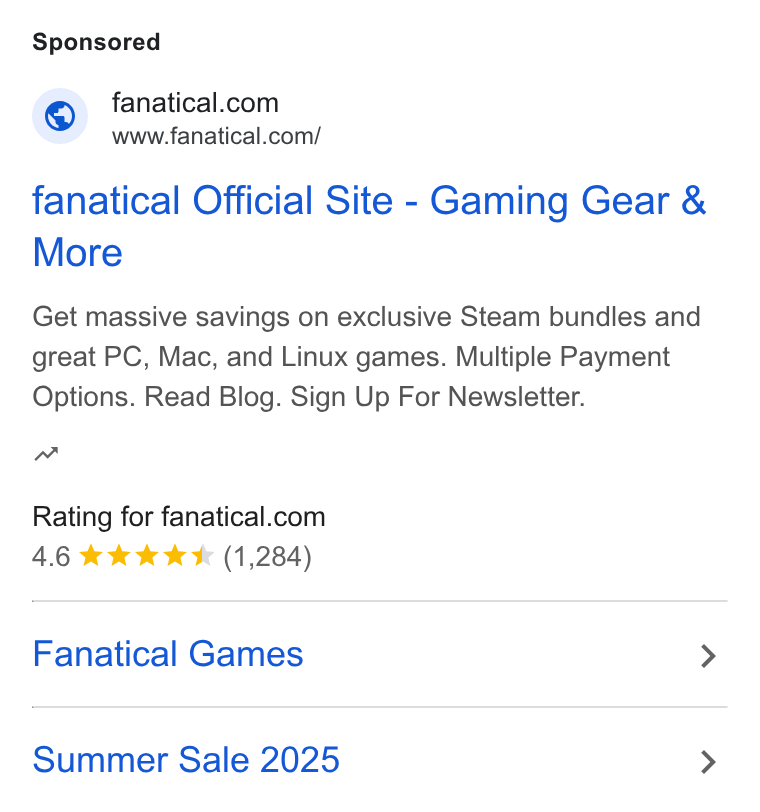Click the third gold star
This screenshot has height=812, width=760.
click(147, 556)
